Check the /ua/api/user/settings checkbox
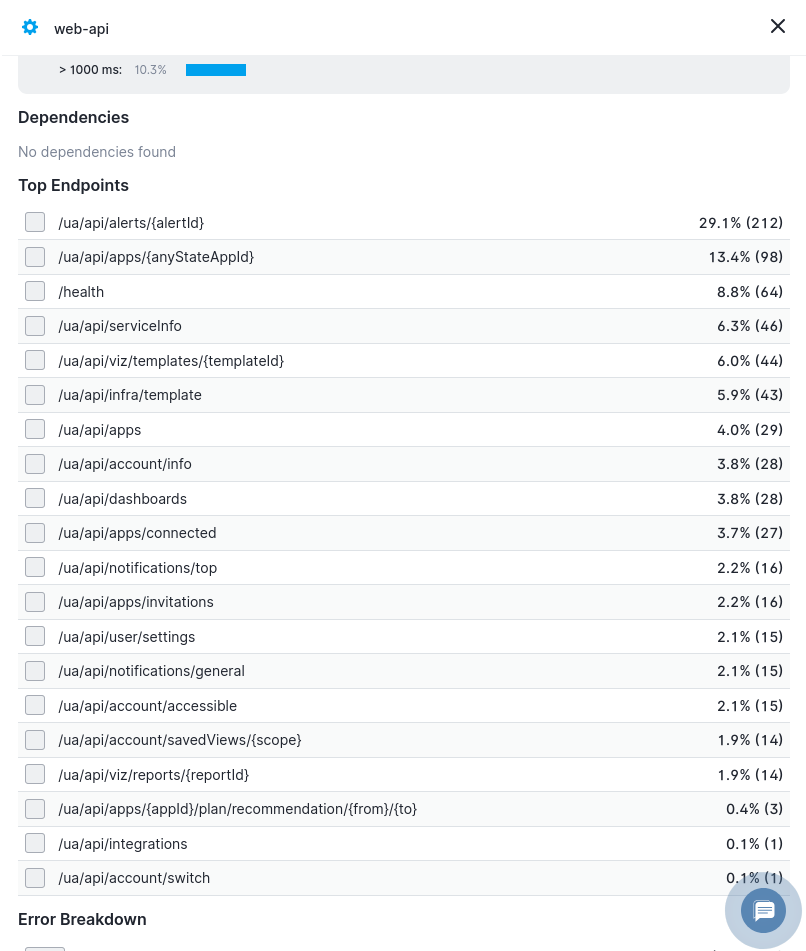Image resolution: width=806 pixels, height=951 pixels. pos(35,636)
